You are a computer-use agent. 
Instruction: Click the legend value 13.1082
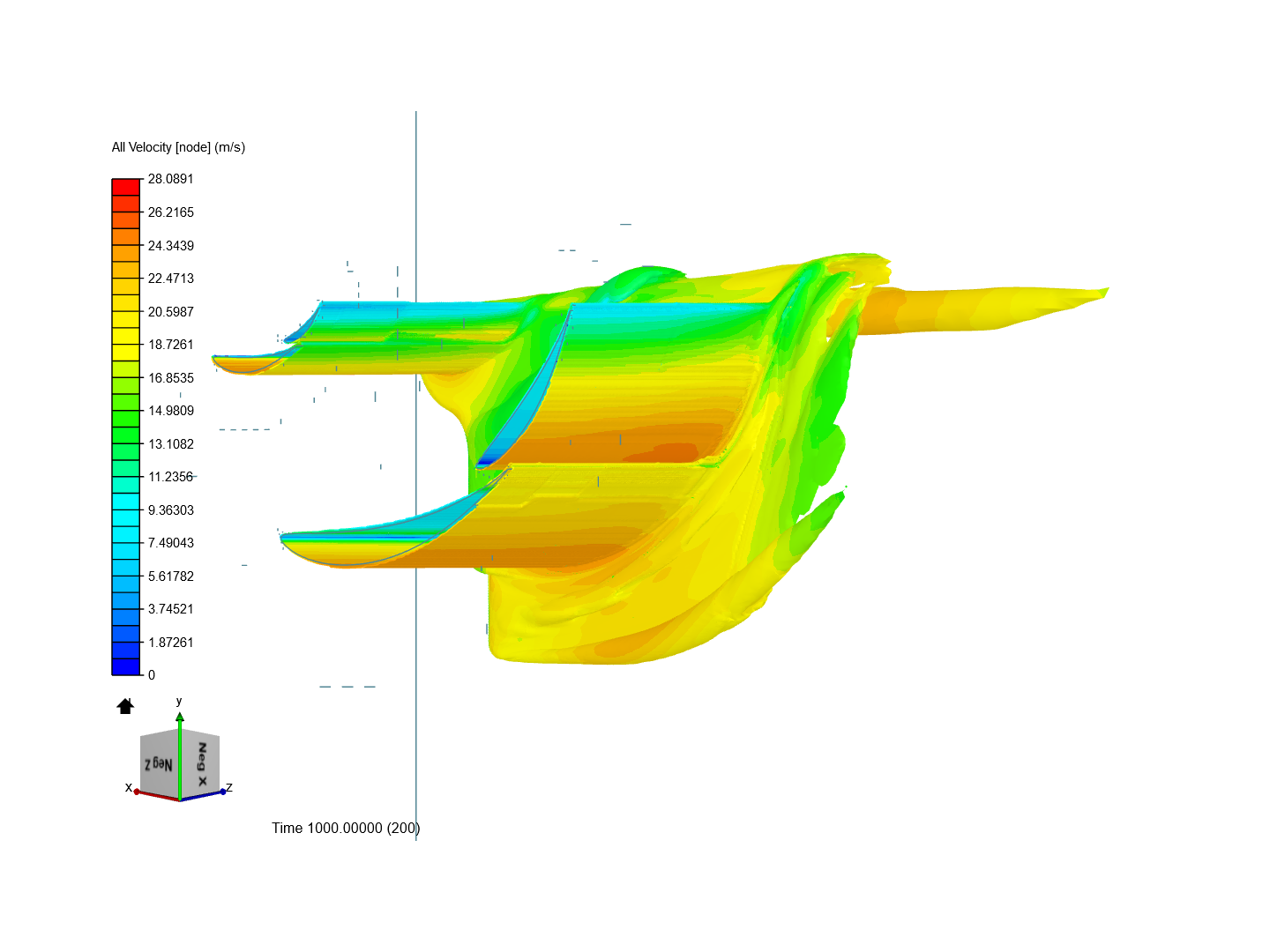click(x=170, y=444)
